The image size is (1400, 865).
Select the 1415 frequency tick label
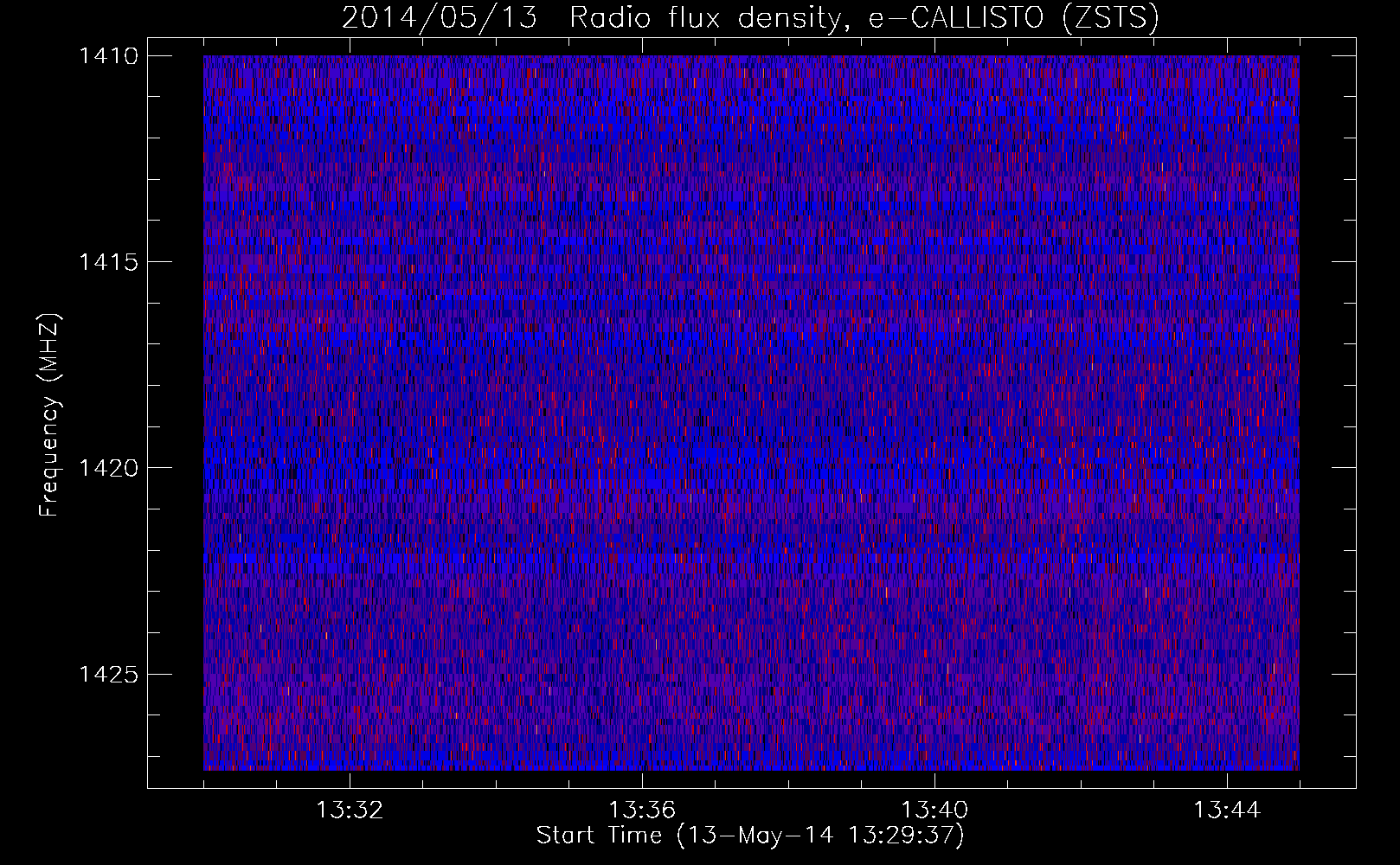coord(108,261)
